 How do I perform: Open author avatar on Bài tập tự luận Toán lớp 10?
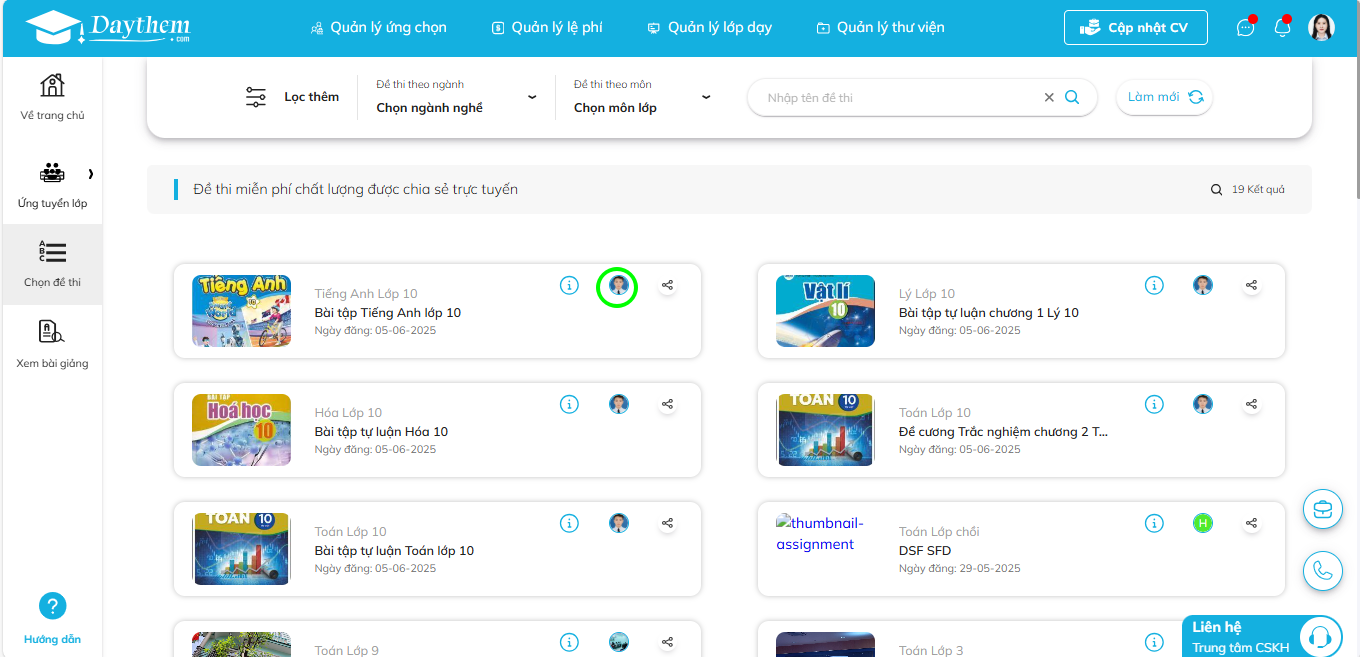point(618,523)
